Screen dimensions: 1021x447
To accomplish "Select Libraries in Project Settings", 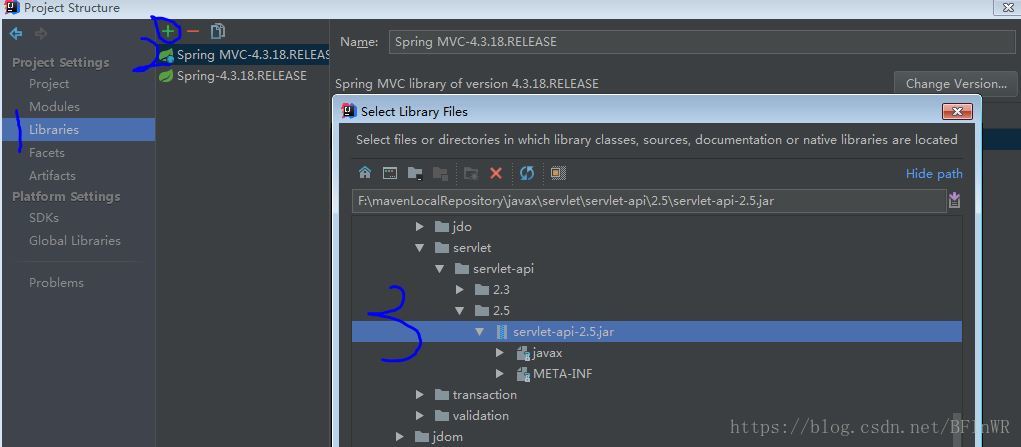I will pos(78,130).
